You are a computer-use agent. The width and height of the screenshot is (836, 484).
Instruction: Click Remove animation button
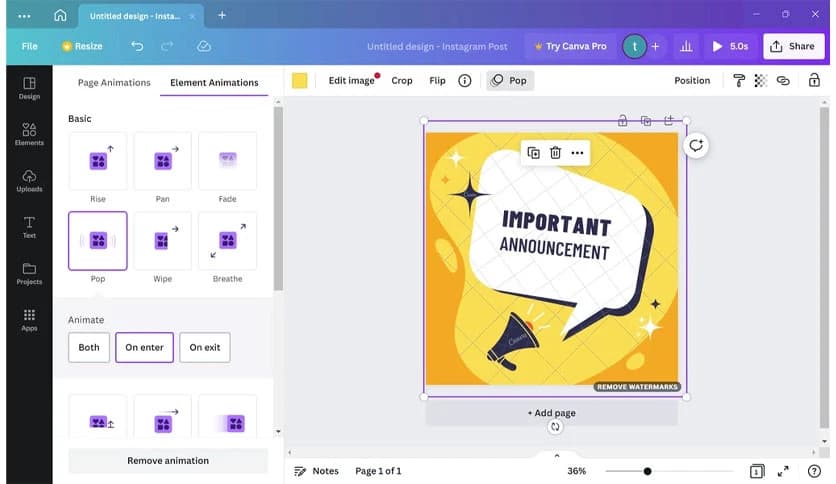[x=168, y=461]
